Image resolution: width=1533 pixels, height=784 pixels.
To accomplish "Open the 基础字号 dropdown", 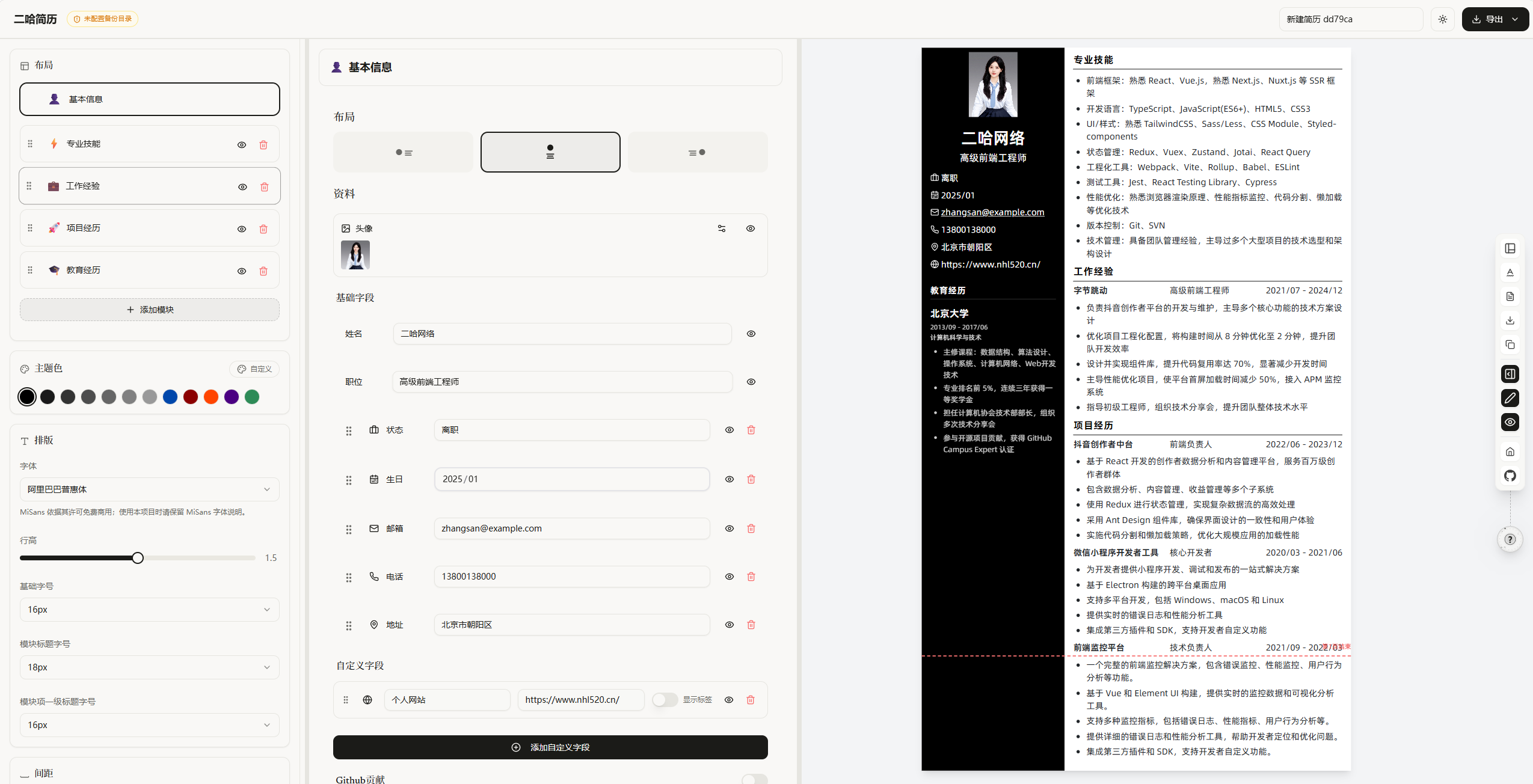I will click(x=150, y=610).
